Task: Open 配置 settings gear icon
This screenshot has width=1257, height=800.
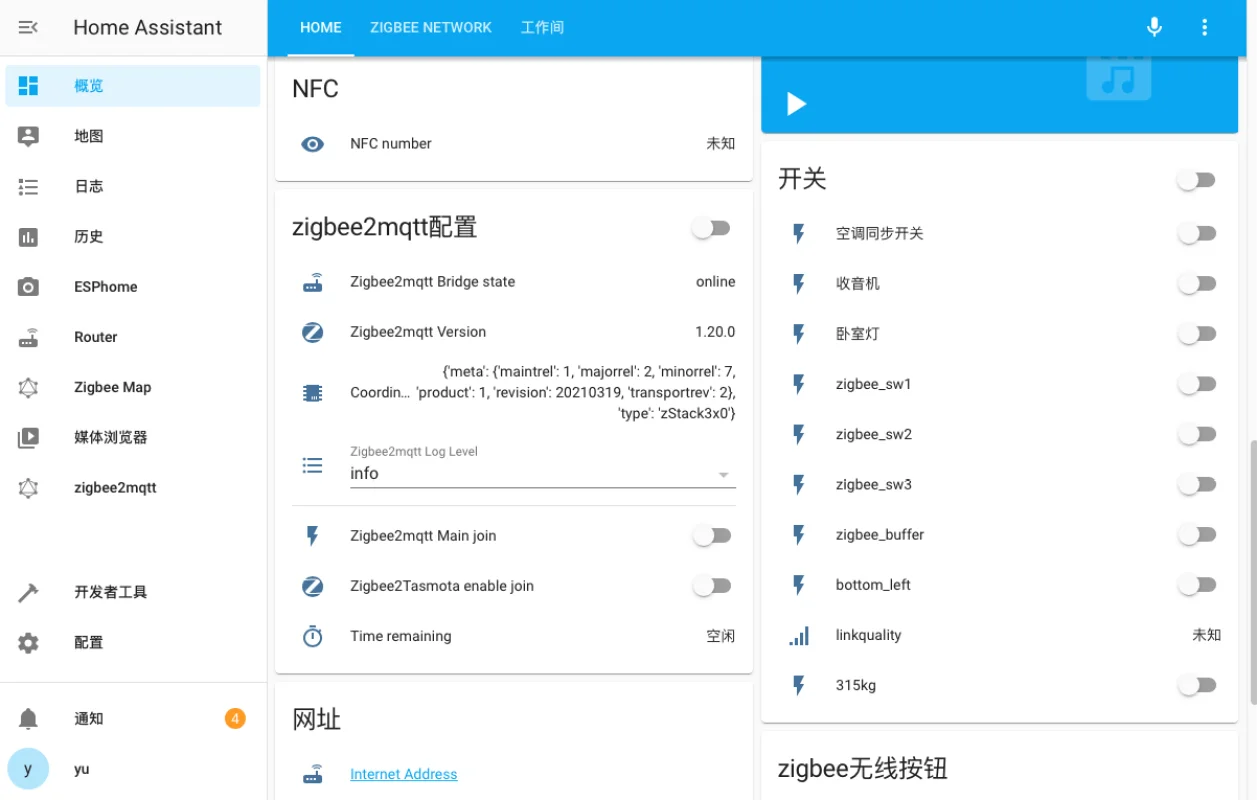Action: click(28, 642)
